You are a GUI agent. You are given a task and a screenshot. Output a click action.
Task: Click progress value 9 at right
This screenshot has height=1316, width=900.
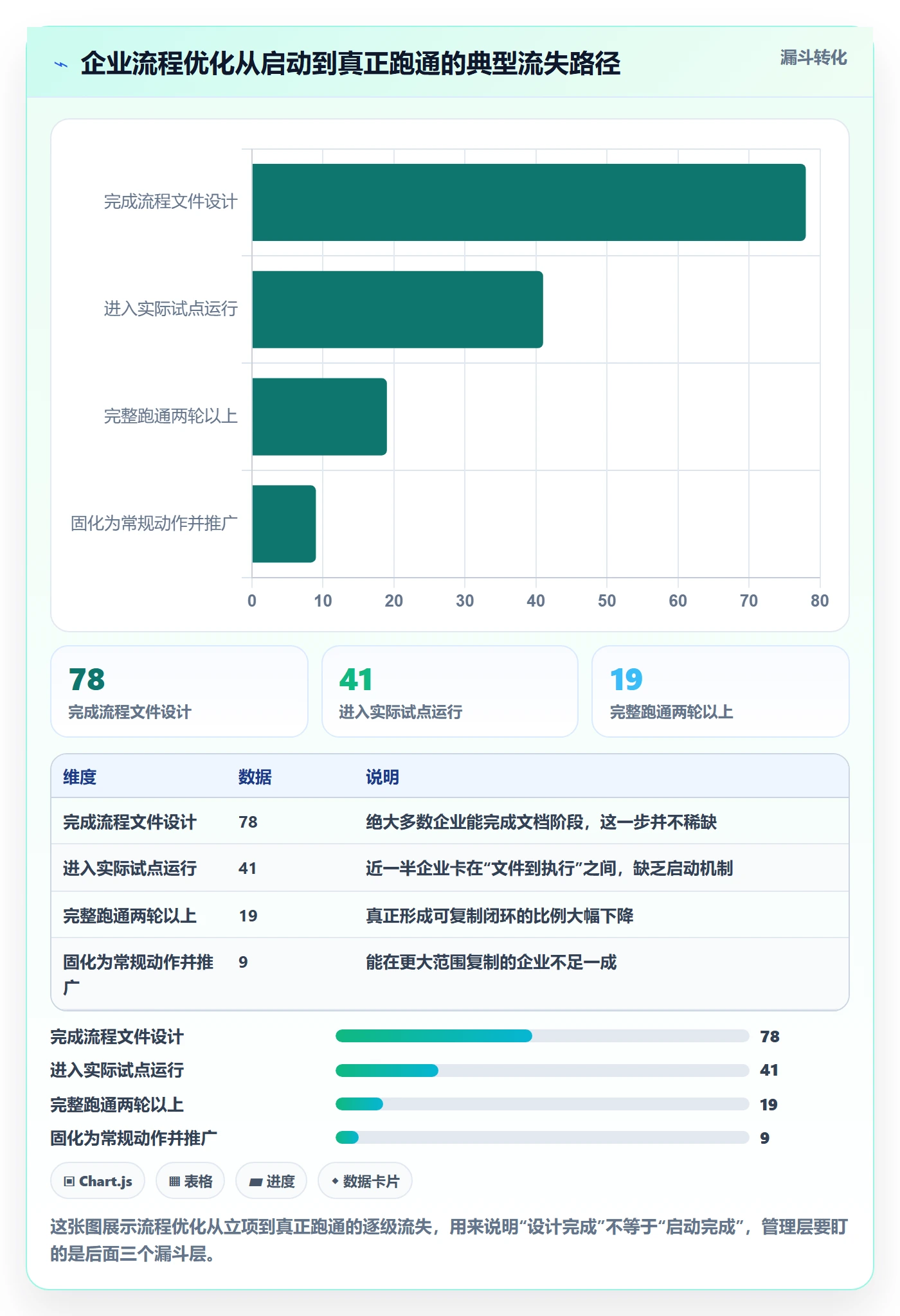[765, 1138]
